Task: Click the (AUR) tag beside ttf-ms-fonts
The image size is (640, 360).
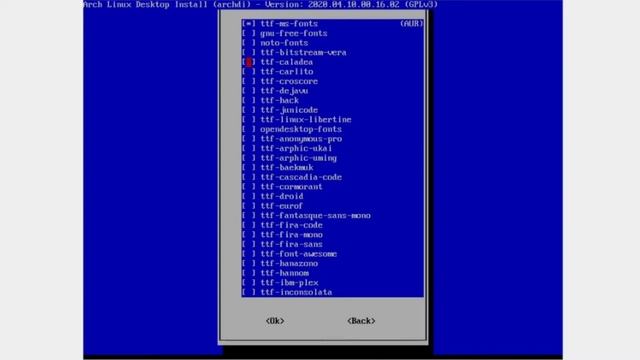Action: (x=411, y=24)
